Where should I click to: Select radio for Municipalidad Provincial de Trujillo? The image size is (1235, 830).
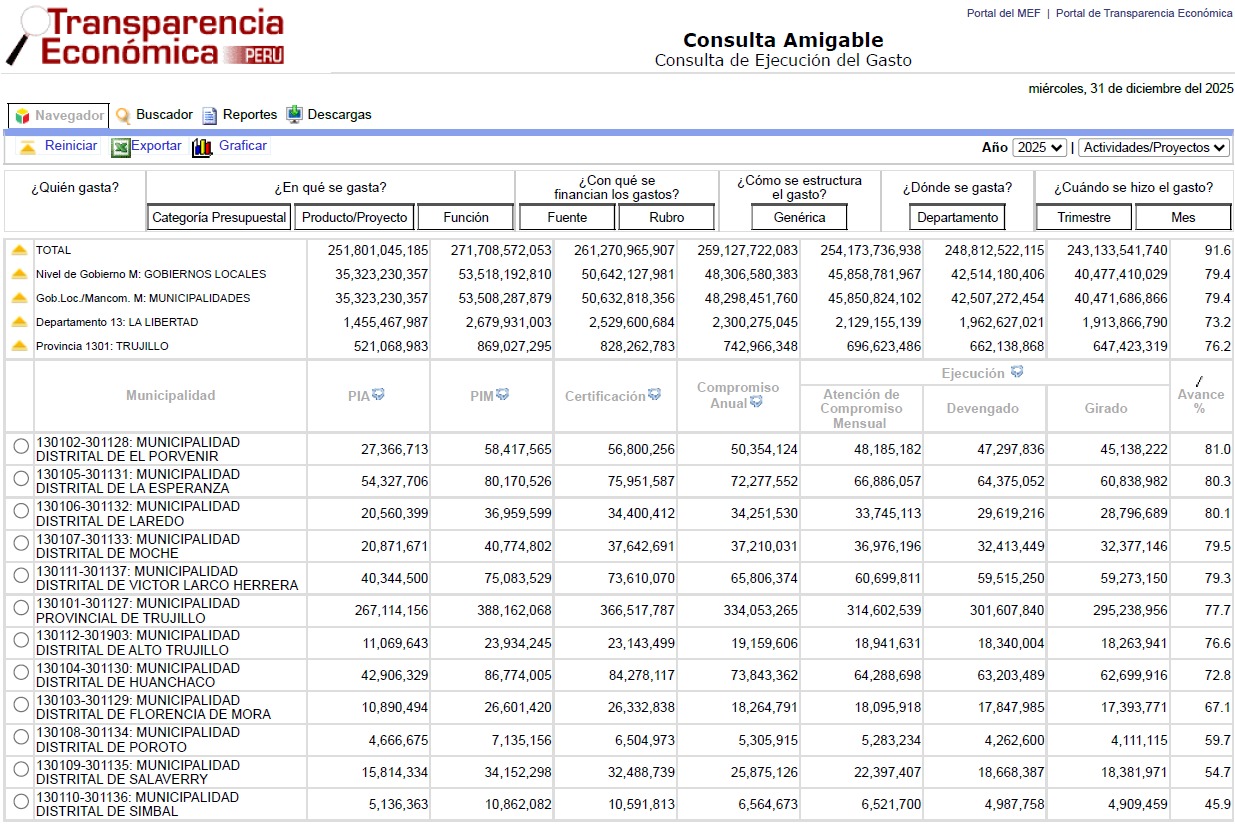(21, 611)
